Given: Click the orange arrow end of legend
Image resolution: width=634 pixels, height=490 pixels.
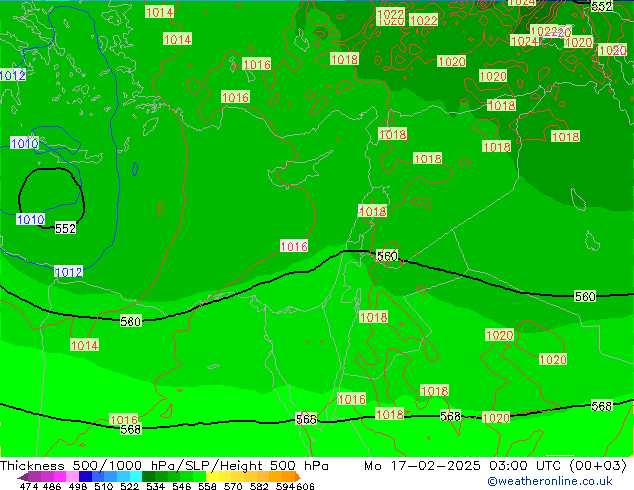Looking at the screenshot, I should pos(298,477).
